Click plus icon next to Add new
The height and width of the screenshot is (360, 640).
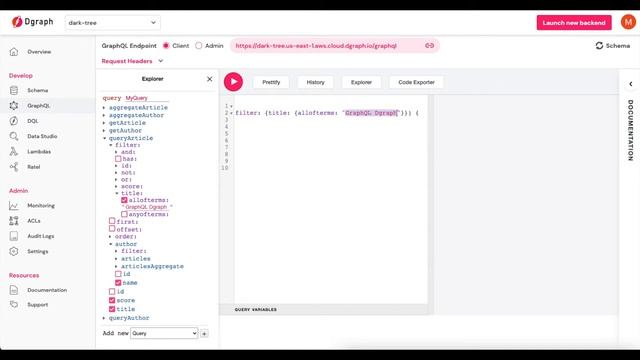(x=204, y=334)
